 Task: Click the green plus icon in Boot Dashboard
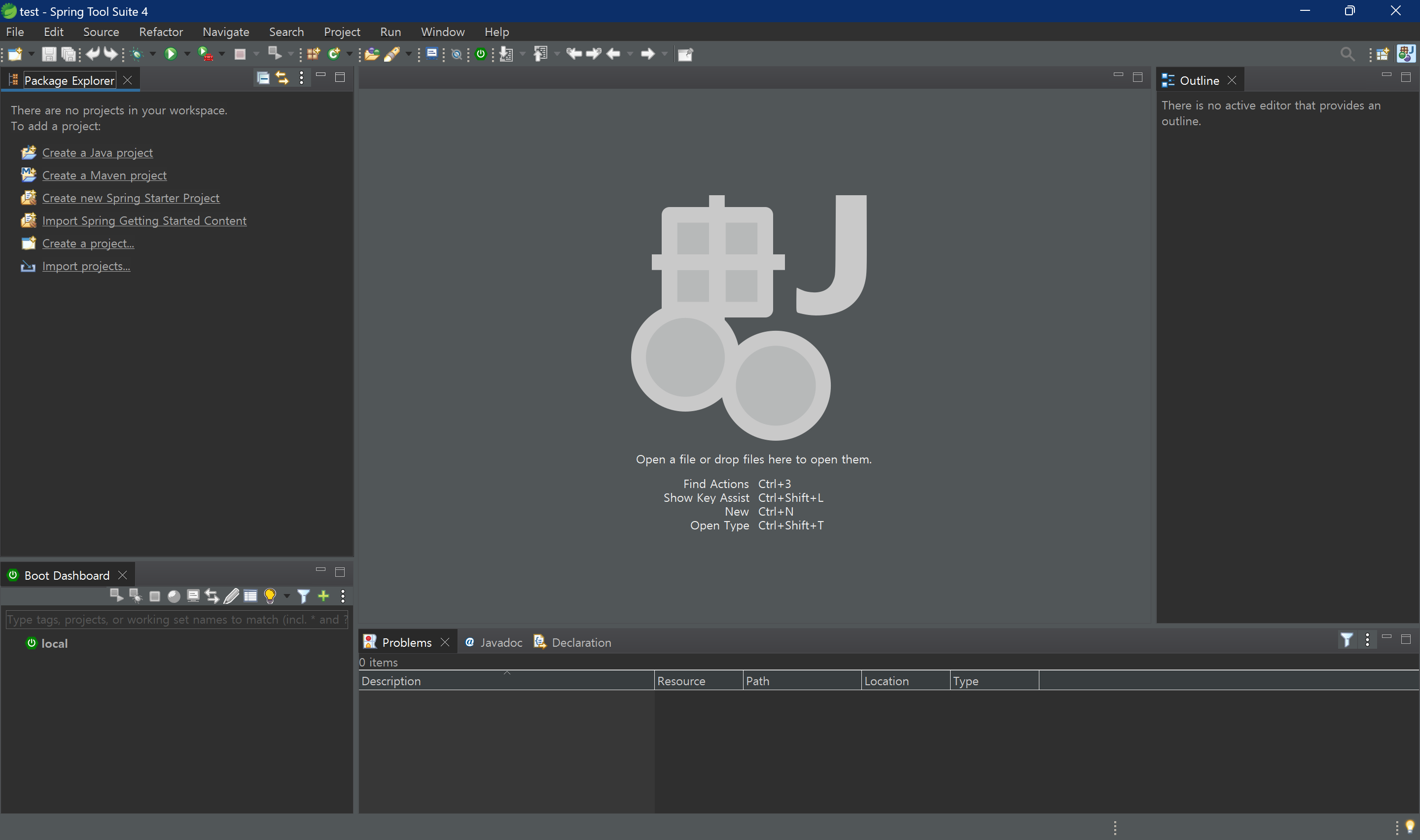(323, 595)
